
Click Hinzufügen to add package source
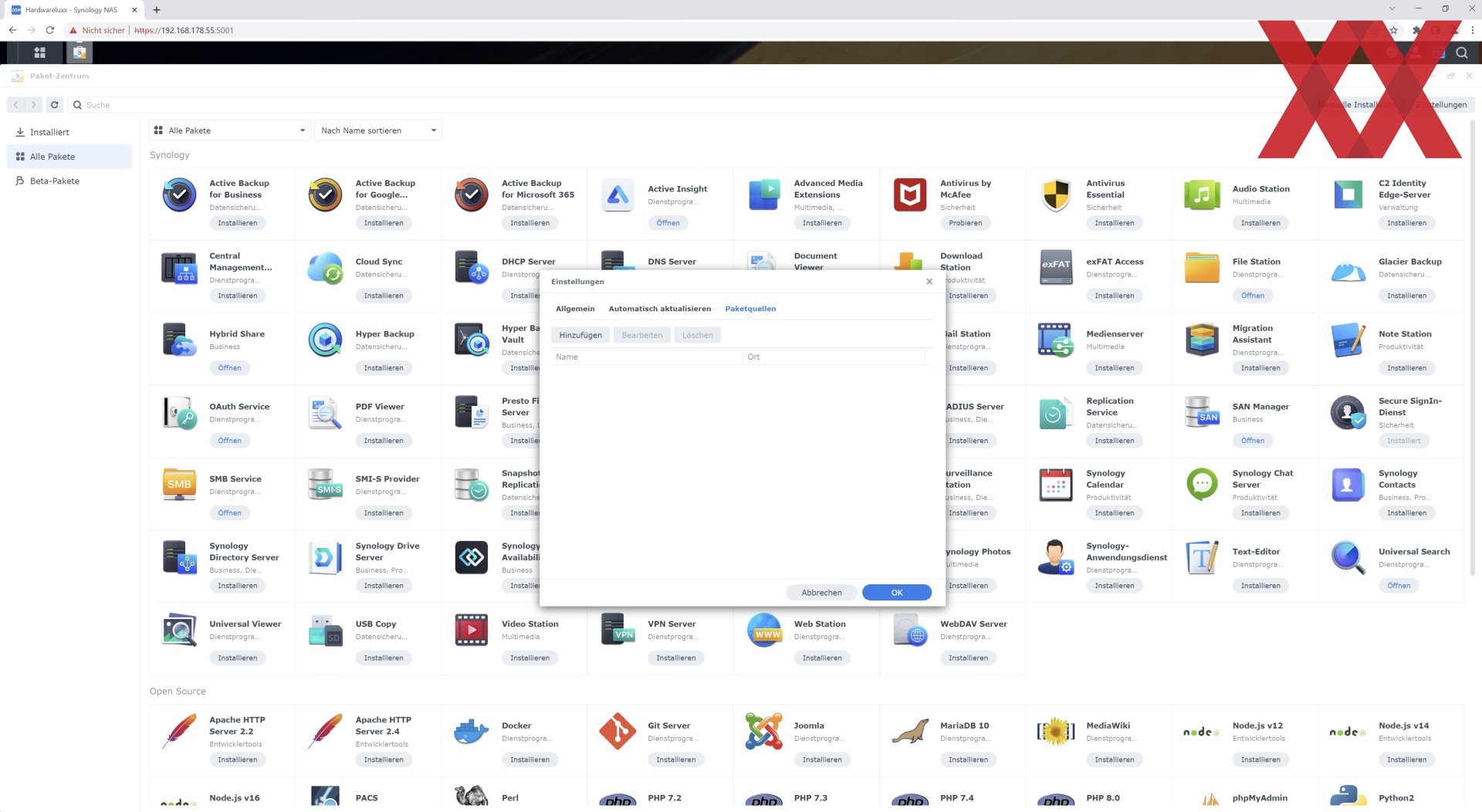click(x=580, y=335)
